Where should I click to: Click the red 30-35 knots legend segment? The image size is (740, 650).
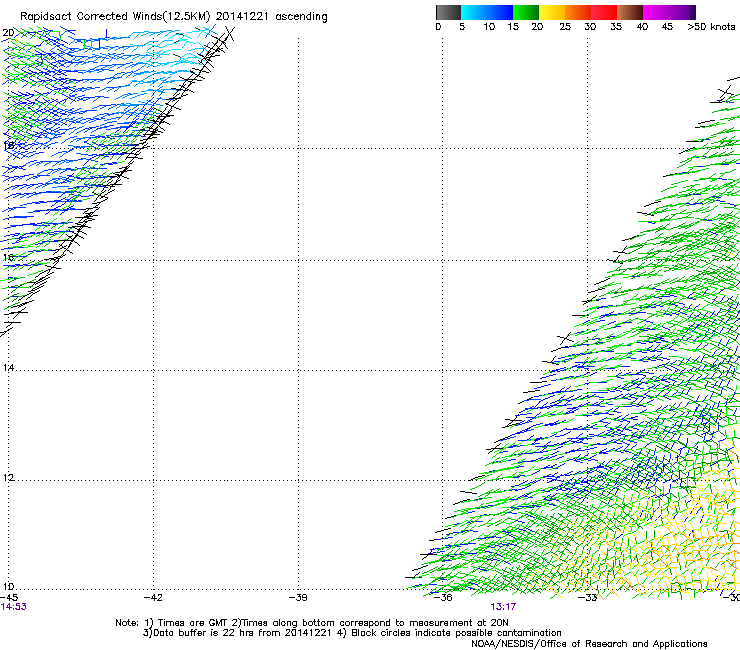click(604, 12)
